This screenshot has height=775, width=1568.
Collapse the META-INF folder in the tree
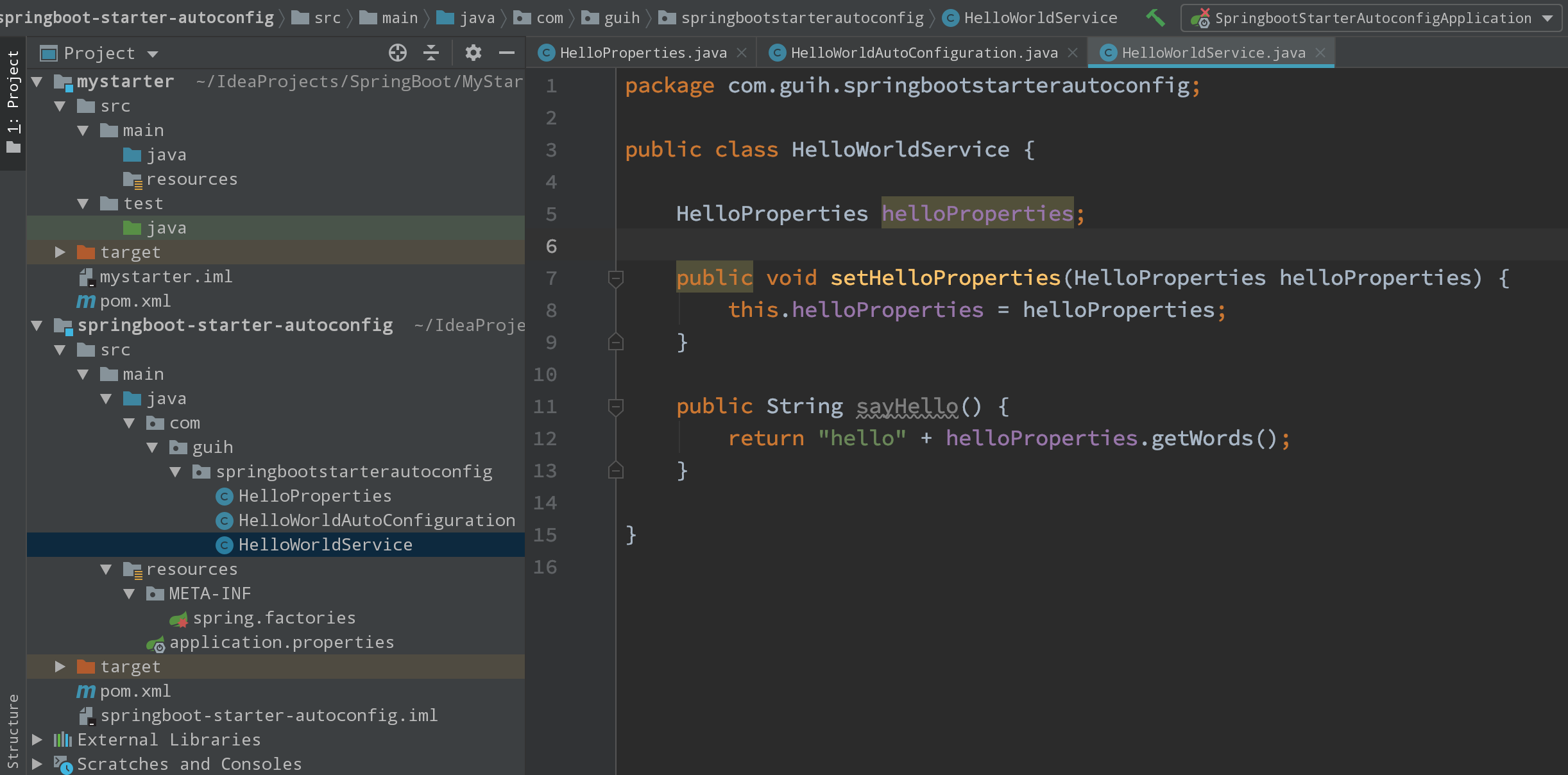tap(130, 593)
